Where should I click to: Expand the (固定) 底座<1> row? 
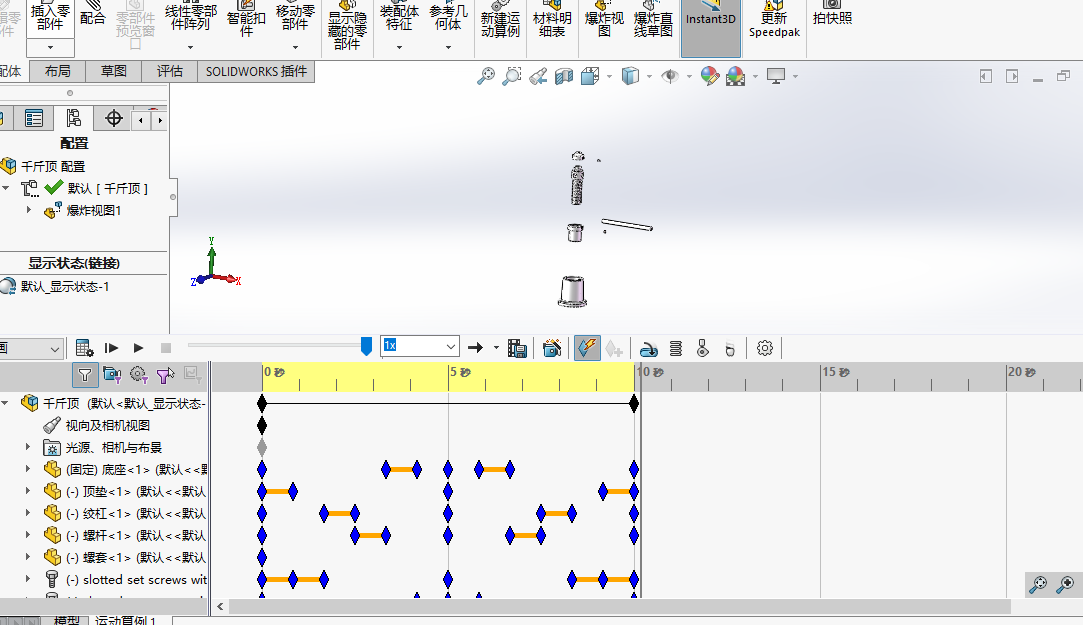28,469
